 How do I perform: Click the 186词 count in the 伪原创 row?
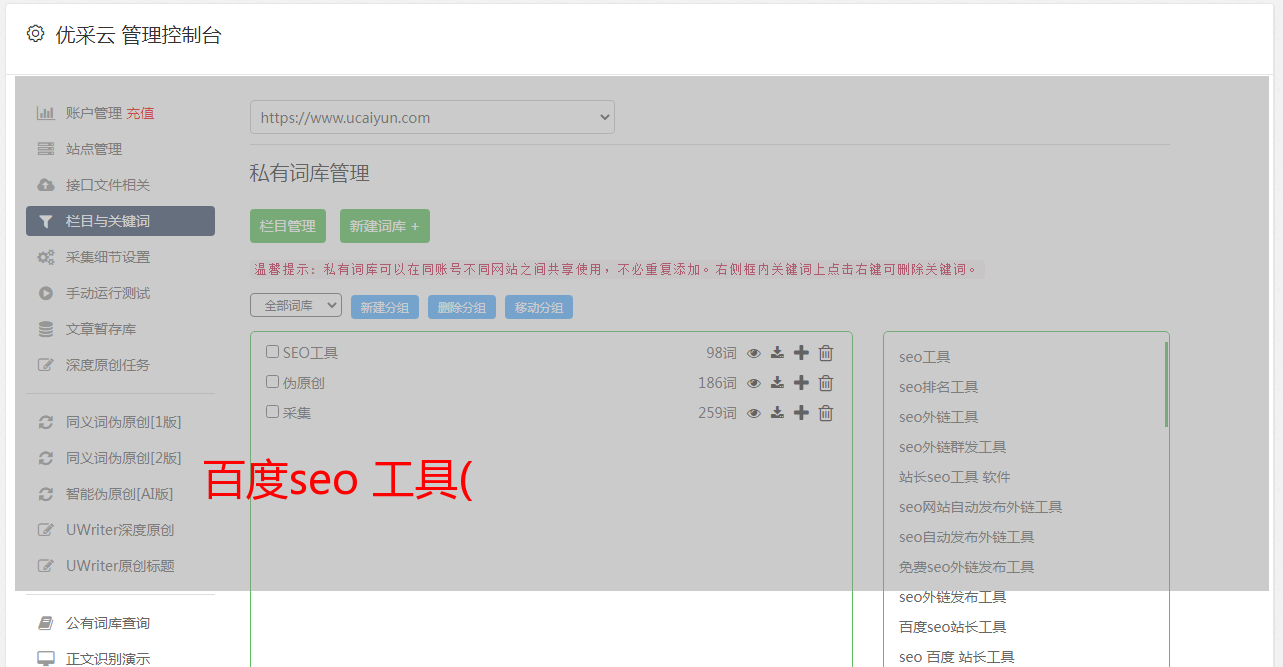coord(717,383)
